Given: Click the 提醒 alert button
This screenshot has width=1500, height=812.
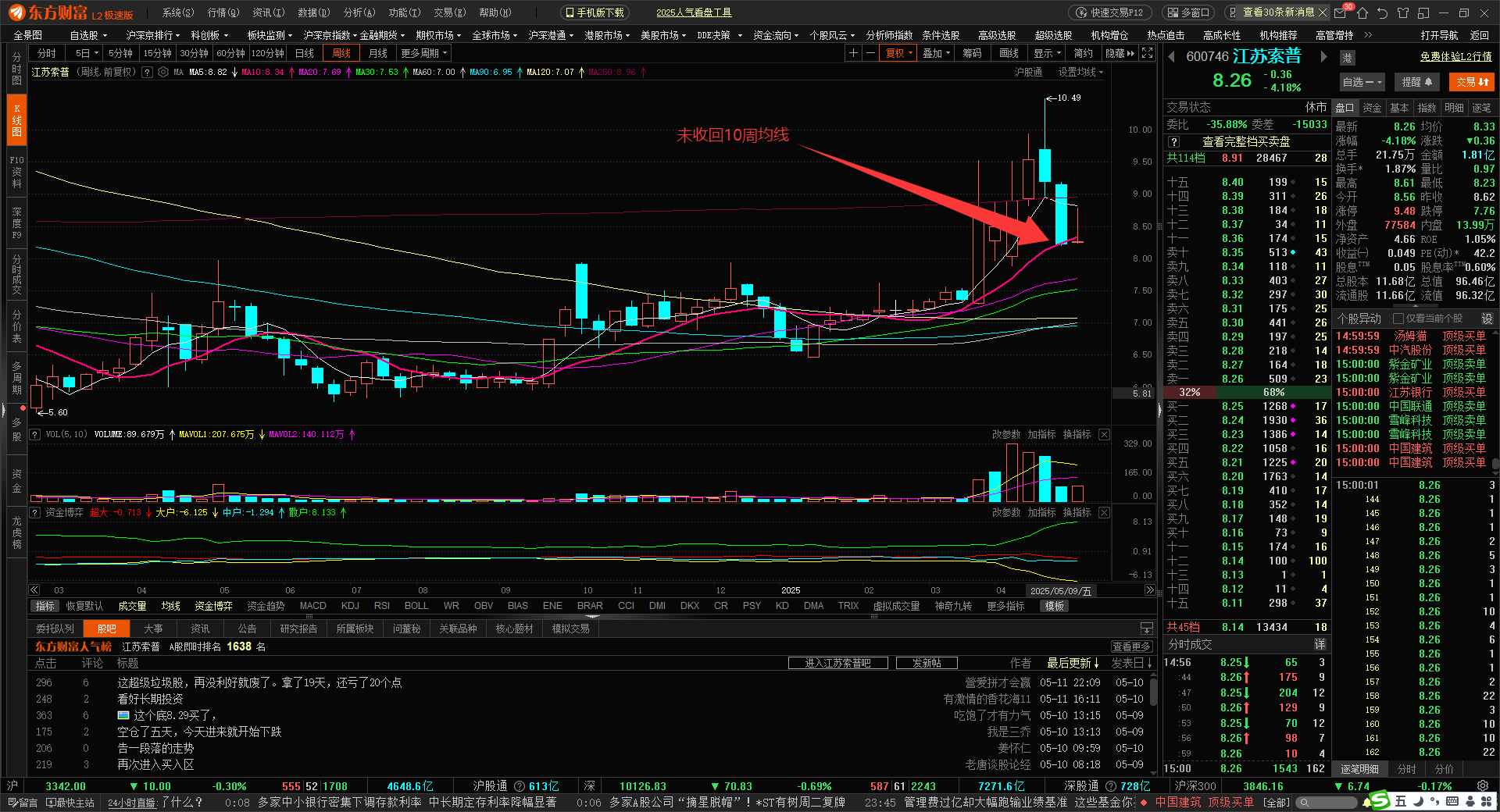Looking at the screenshot, I should click(1416, 82).
